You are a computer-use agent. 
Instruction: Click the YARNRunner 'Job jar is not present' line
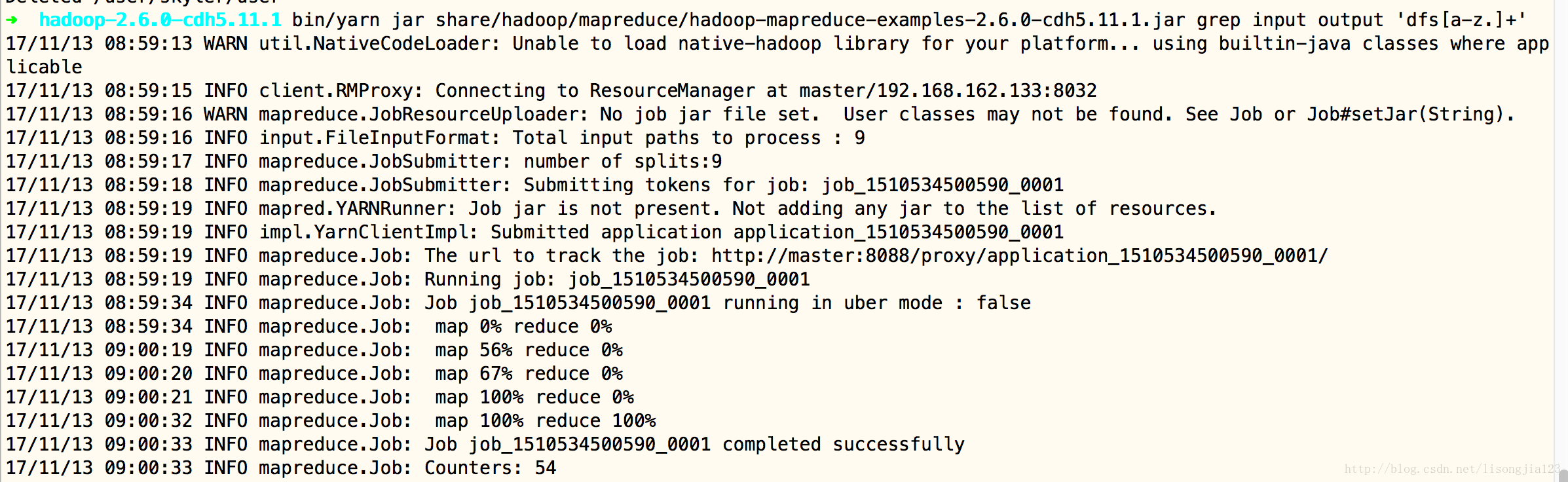[x=612, y=209]
